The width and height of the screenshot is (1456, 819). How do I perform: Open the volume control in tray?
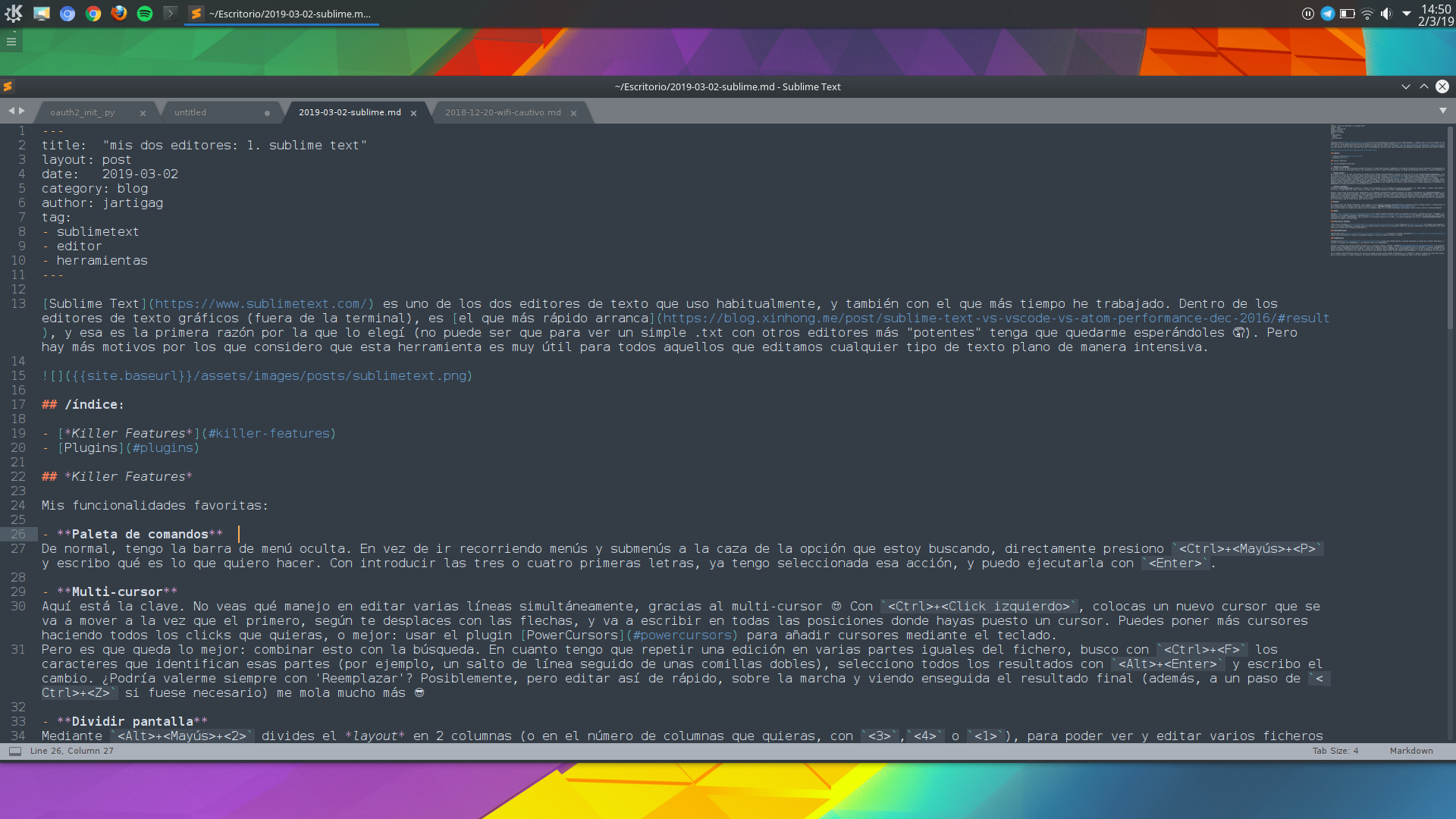1386,14
